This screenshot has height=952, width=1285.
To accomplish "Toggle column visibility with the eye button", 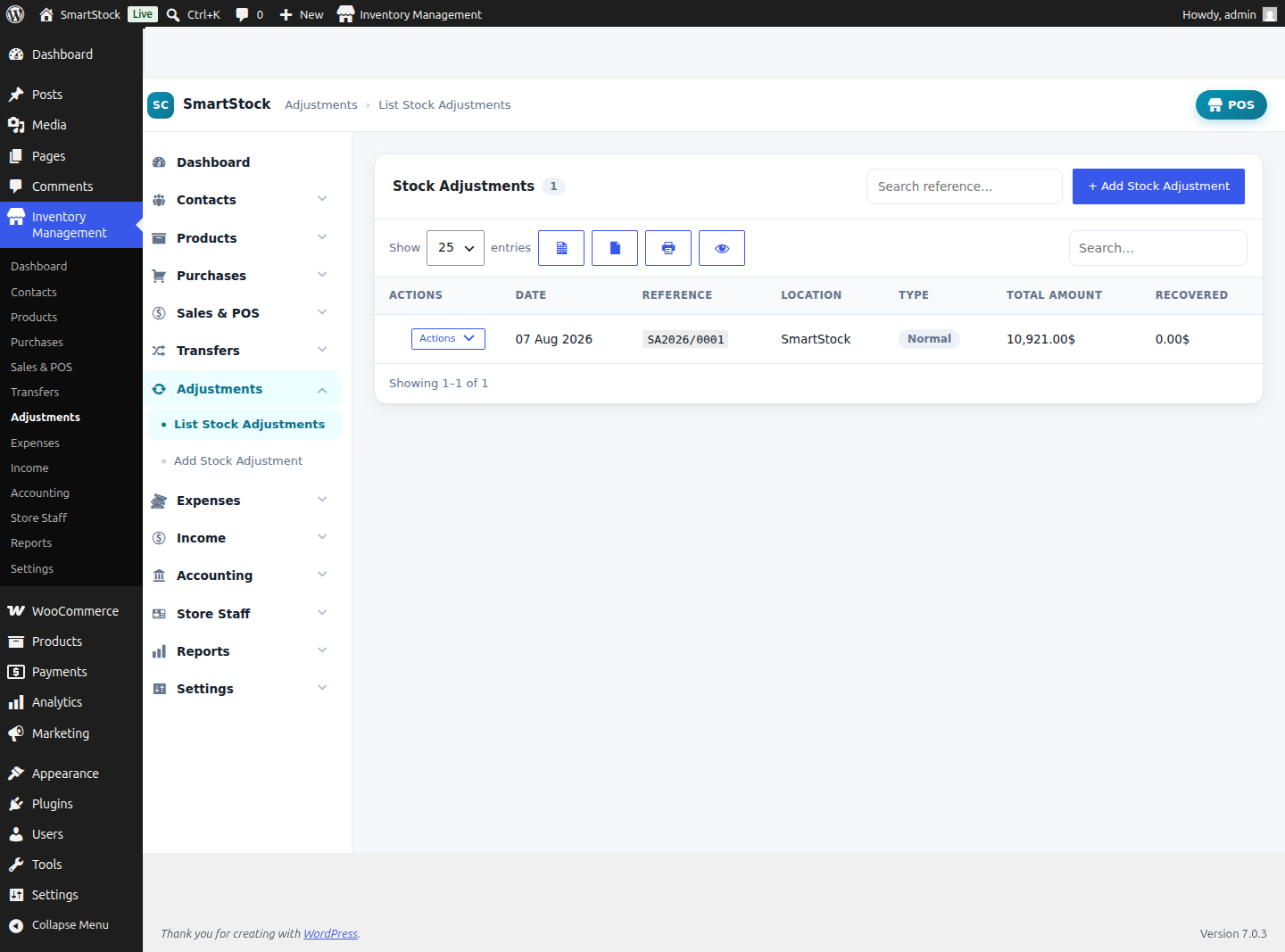I will pos(722,248).
